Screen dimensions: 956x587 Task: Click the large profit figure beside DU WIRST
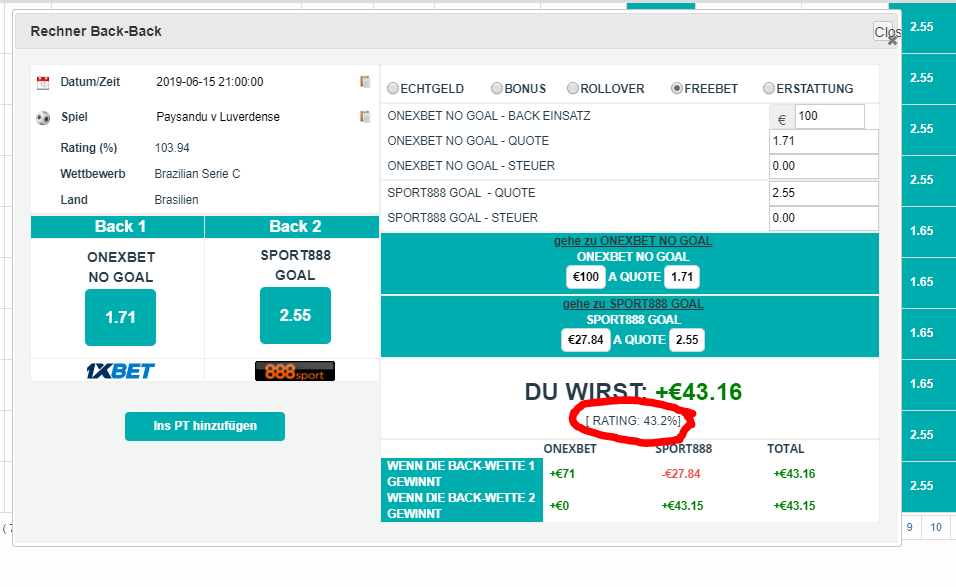(698, 392)
